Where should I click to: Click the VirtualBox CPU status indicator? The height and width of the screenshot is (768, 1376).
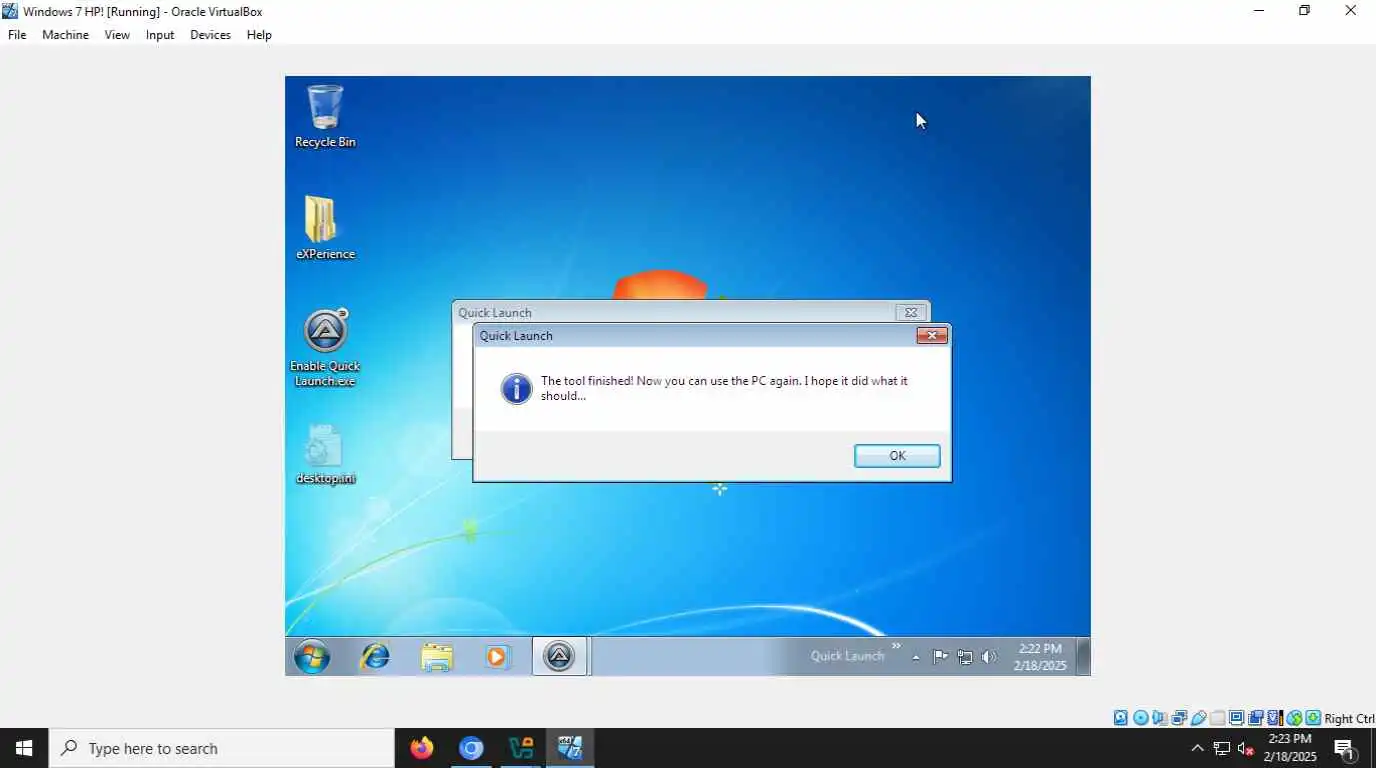(x=1276, y=718)
